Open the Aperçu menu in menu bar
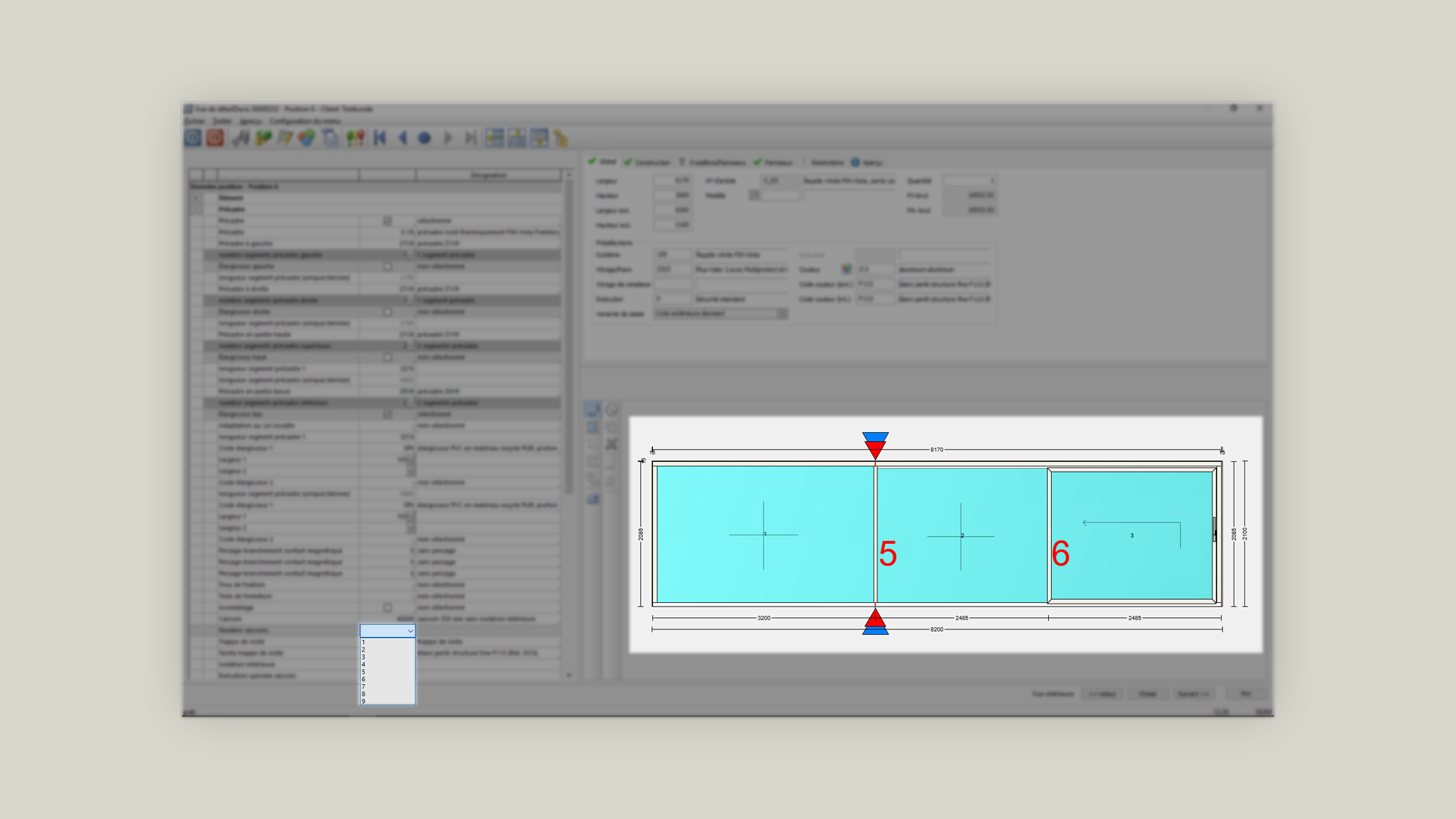 point(250,121)
